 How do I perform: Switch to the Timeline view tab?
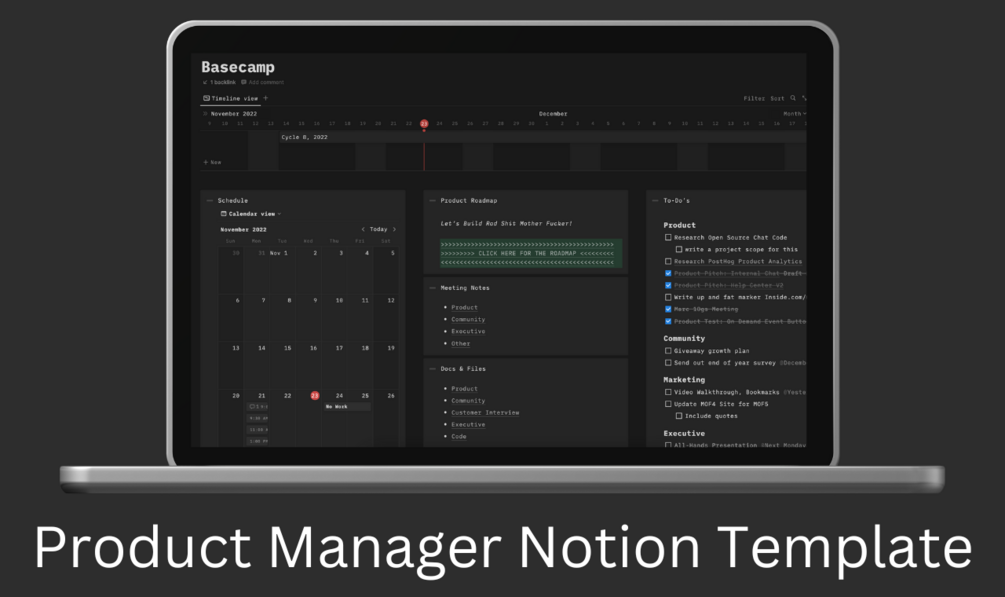click(234, 98)
